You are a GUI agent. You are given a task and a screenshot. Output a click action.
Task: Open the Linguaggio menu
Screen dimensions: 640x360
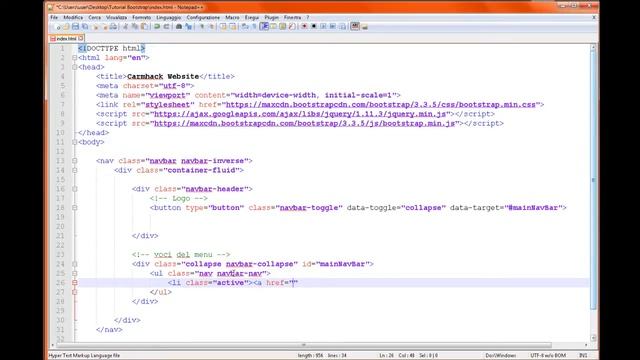[x=169, y=18]
